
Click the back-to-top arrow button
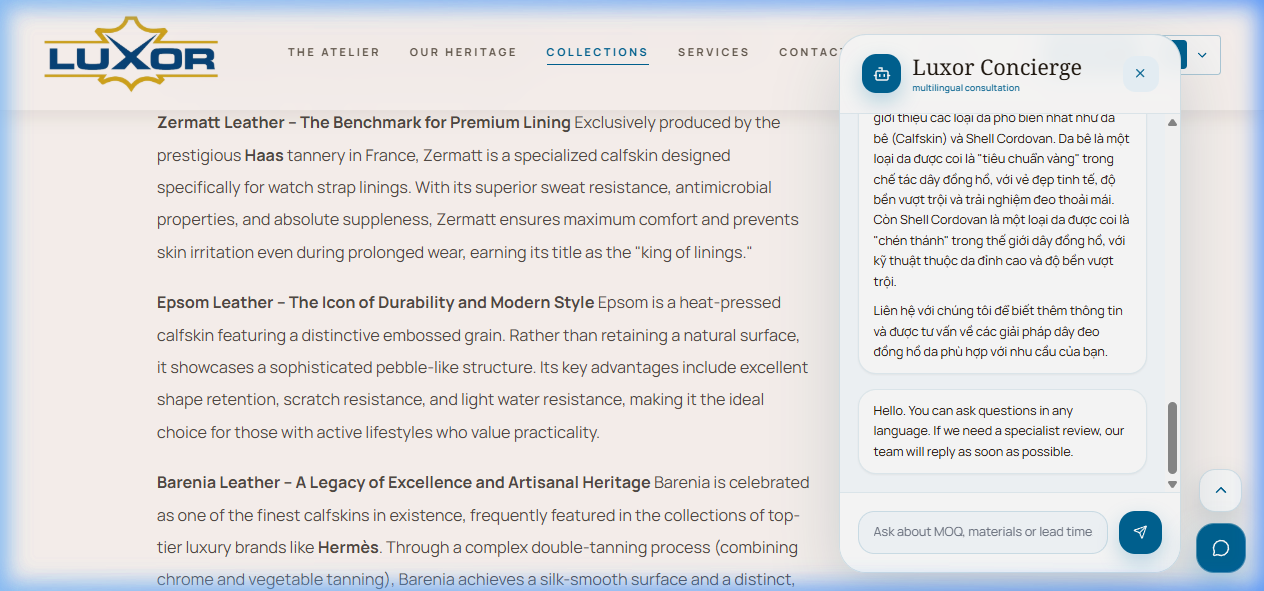click(1220, 490)
